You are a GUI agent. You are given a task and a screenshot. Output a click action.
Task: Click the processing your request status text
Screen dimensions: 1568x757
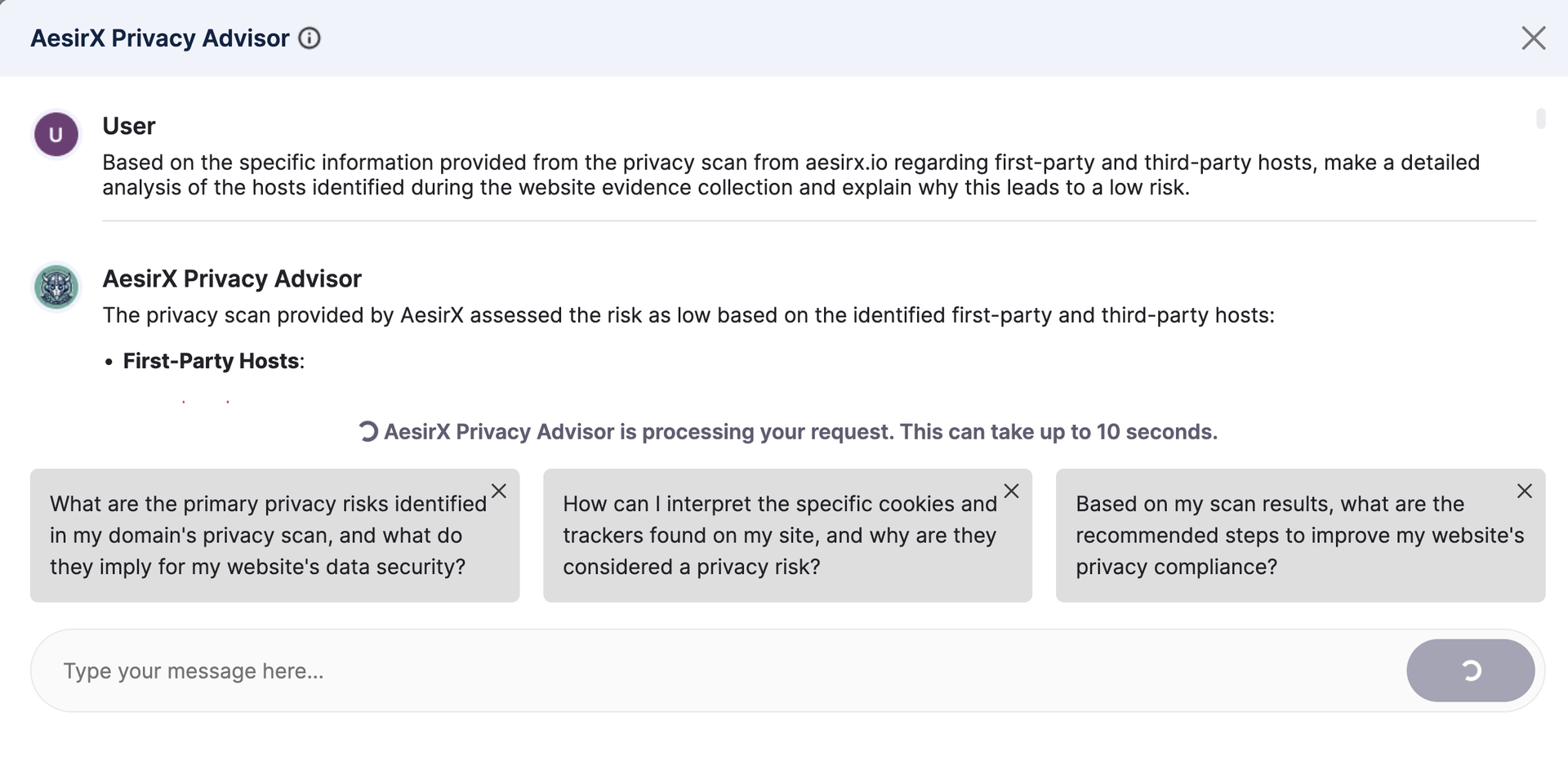(x=800, y=432)
